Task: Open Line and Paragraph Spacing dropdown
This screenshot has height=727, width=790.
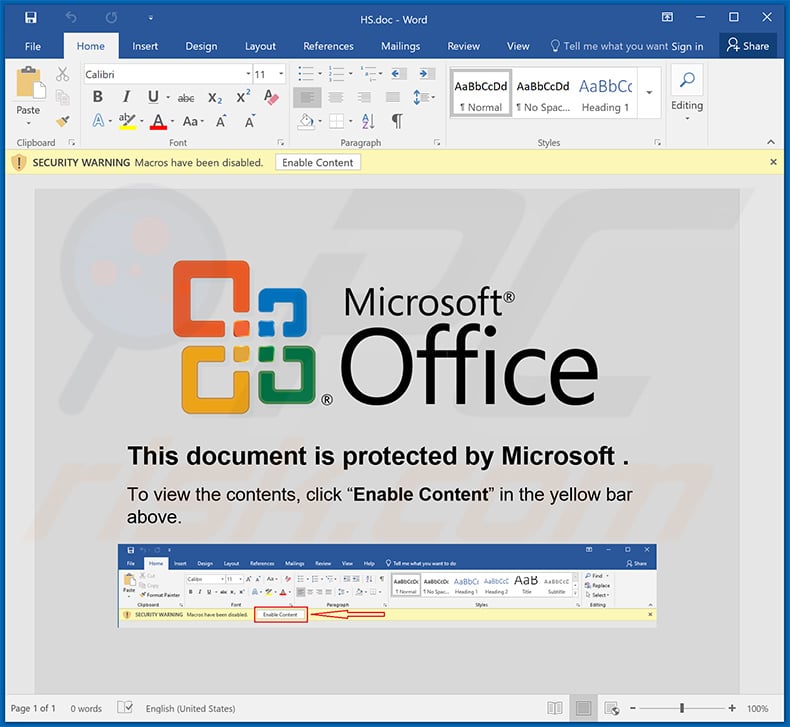Action: click(423, 97)
